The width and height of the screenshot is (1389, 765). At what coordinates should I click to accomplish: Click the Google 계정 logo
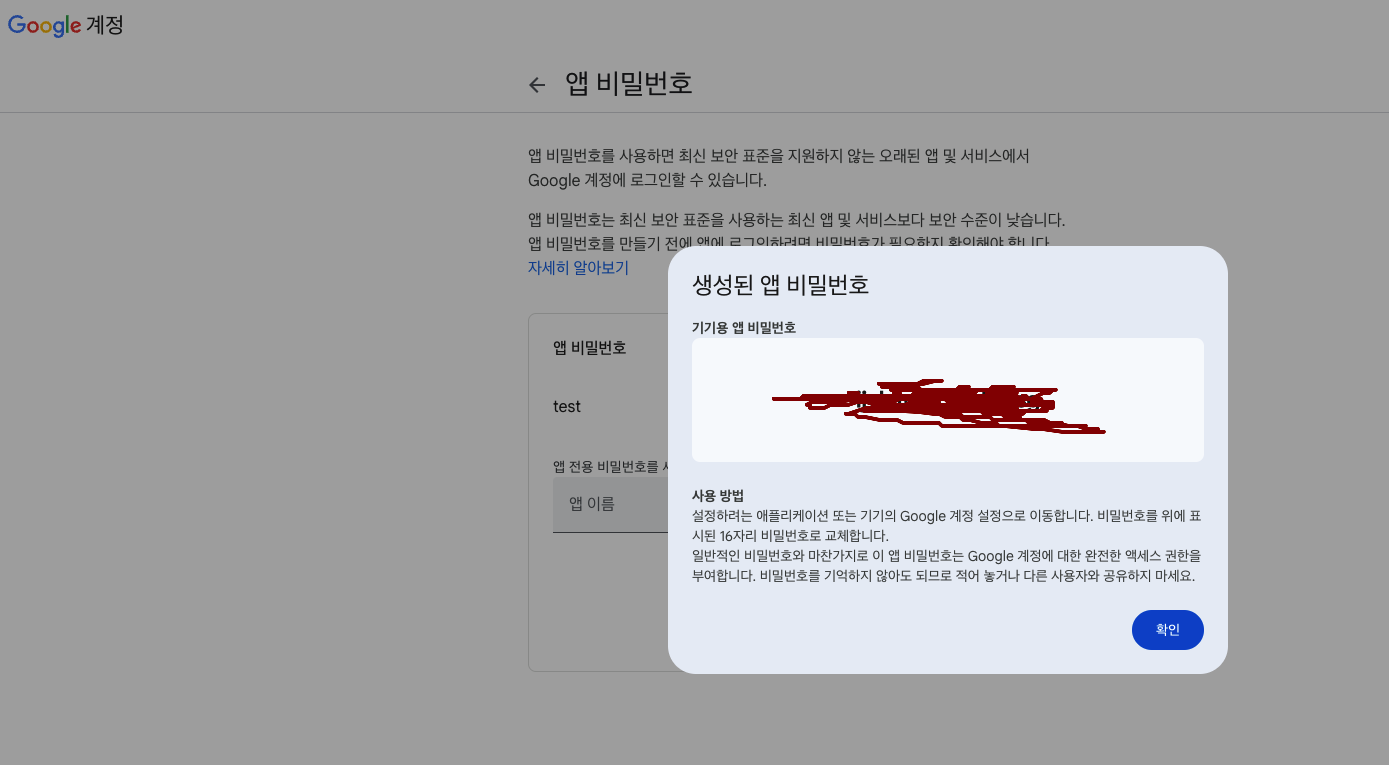[x=66, y=25]
